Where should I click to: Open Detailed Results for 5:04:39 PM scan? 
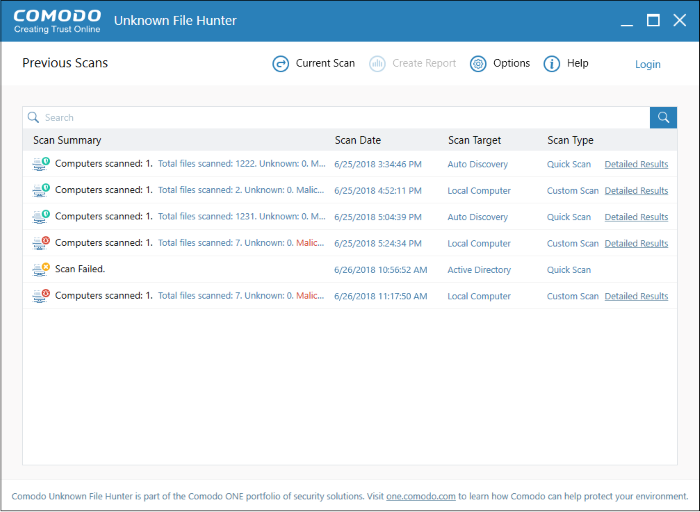(636, 217)
